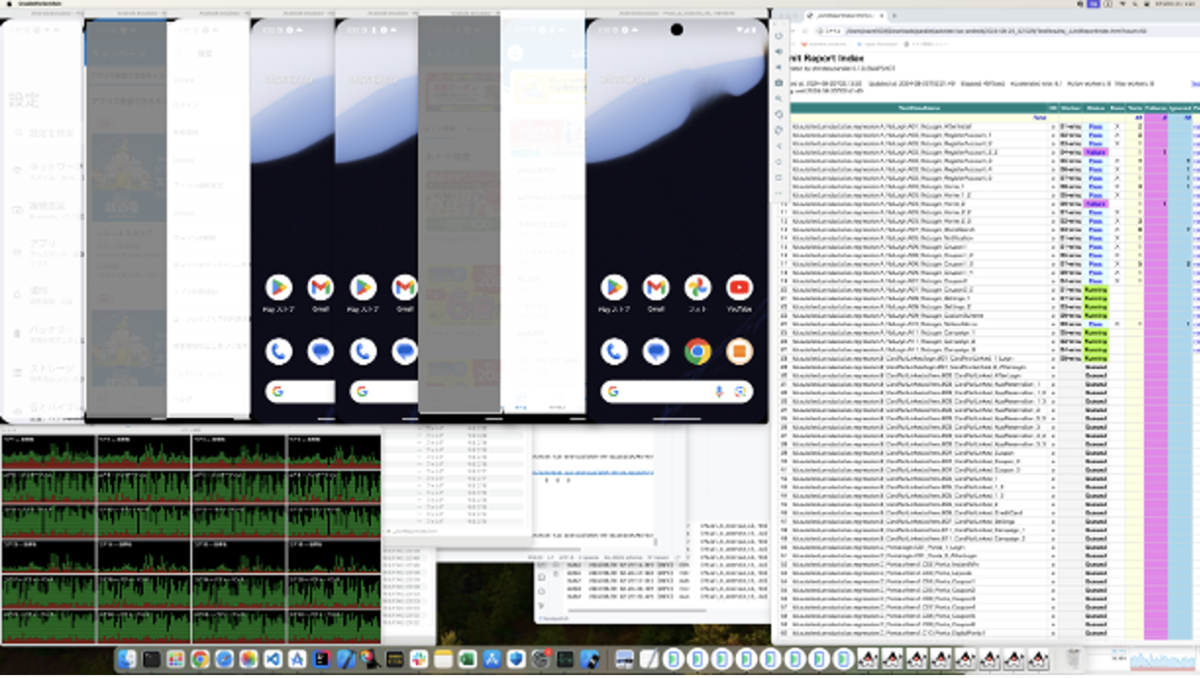Click the emulator toolbar back triangle icon
Image resolution: width=1200 pixels, height=678 pixels.
coord(779,146)
